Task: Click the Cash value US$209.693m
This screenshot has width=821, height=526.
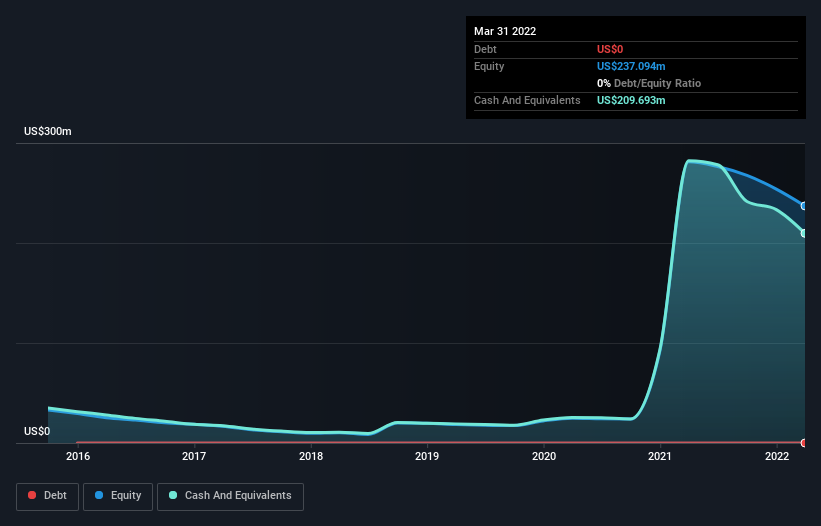Action: (x=631, y=100)
